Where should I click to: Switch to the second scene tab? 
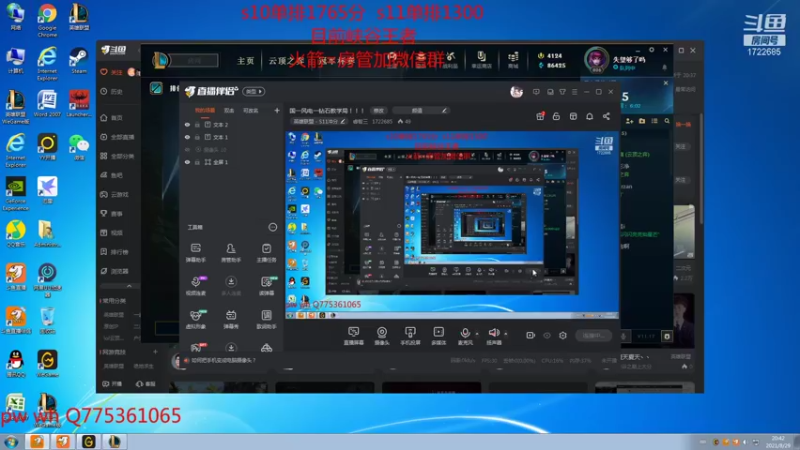[229, 110]
